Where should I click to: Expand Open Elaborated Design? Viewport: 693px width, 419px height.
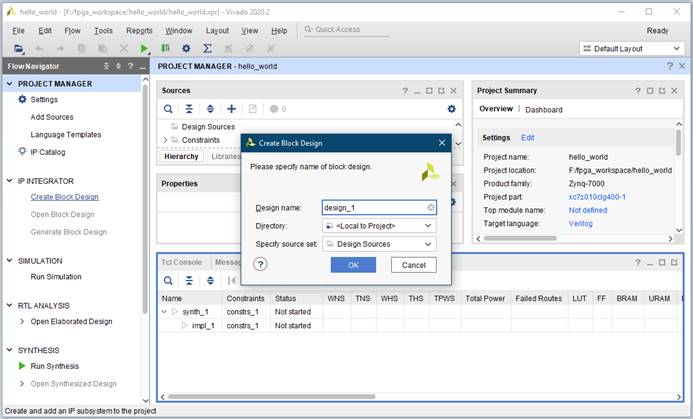click(22, 321)
